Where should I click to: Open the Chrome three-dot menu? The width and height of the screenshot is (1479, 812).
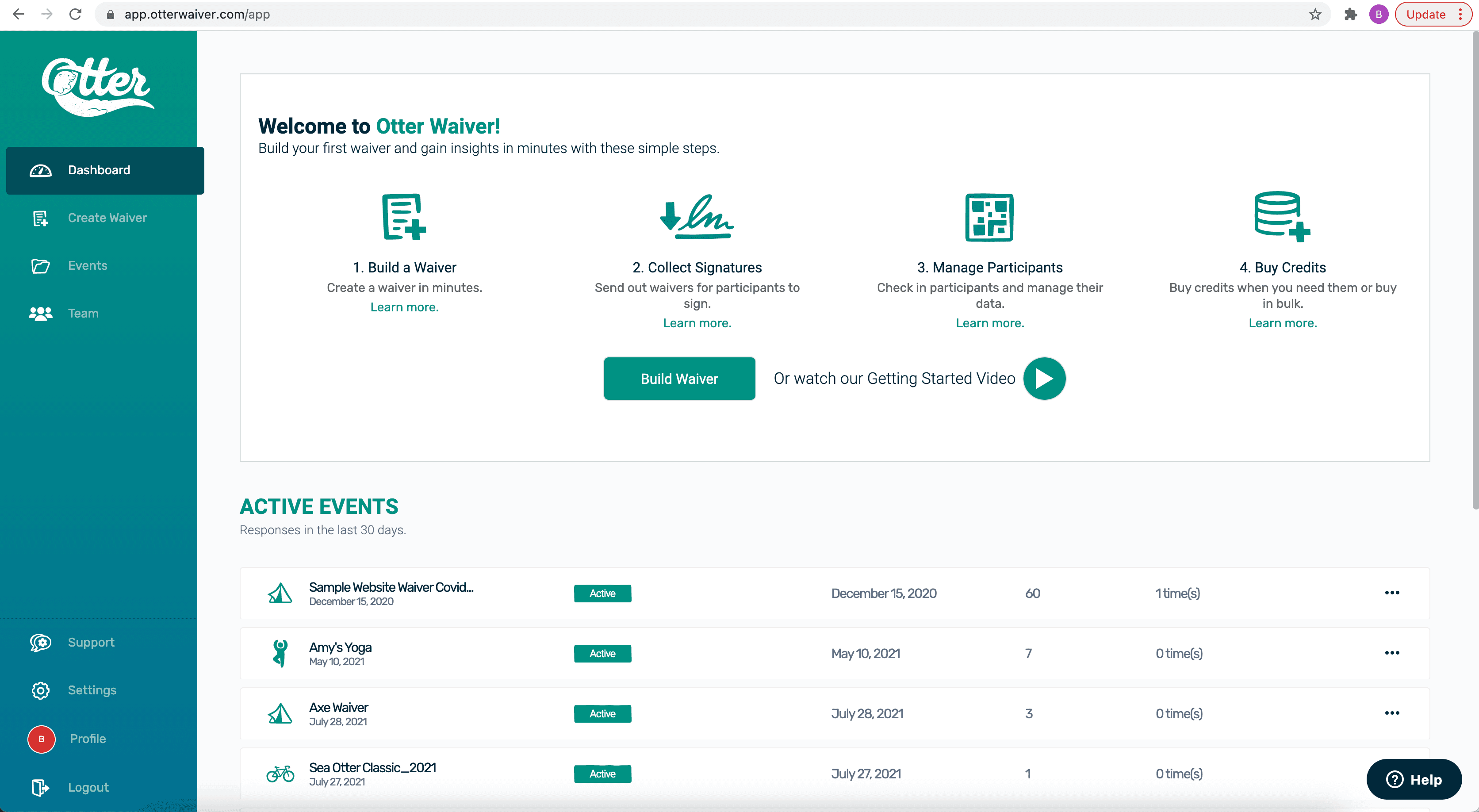[x=1461, y=14]
